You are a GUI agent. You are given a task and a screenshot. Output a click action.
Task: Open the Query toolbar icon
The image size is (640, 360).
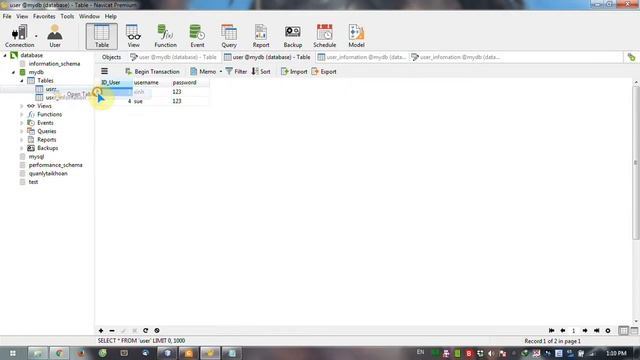tap(229, 36)
